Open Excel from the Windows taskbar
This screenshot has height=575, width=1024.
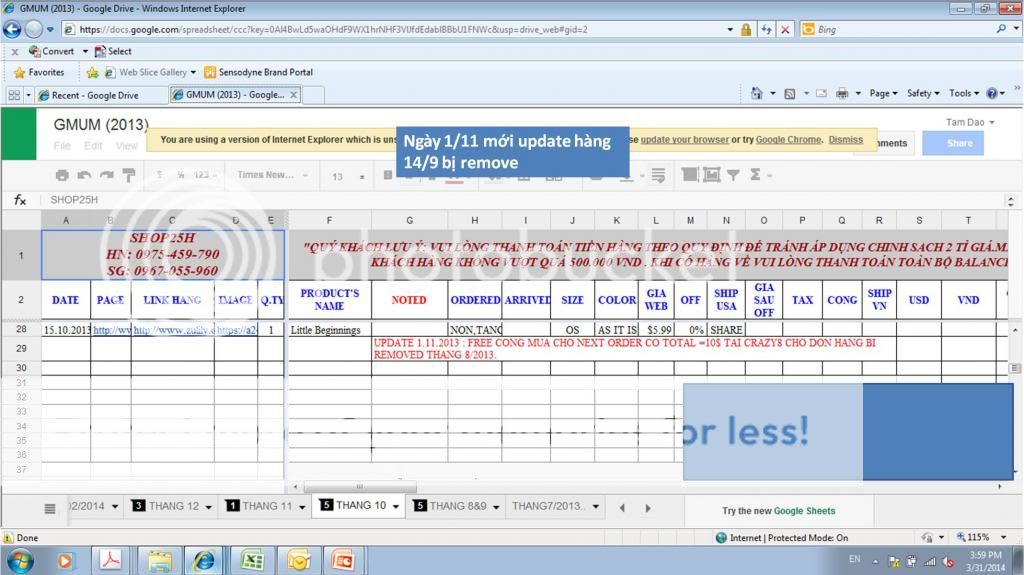click(252, 560)
